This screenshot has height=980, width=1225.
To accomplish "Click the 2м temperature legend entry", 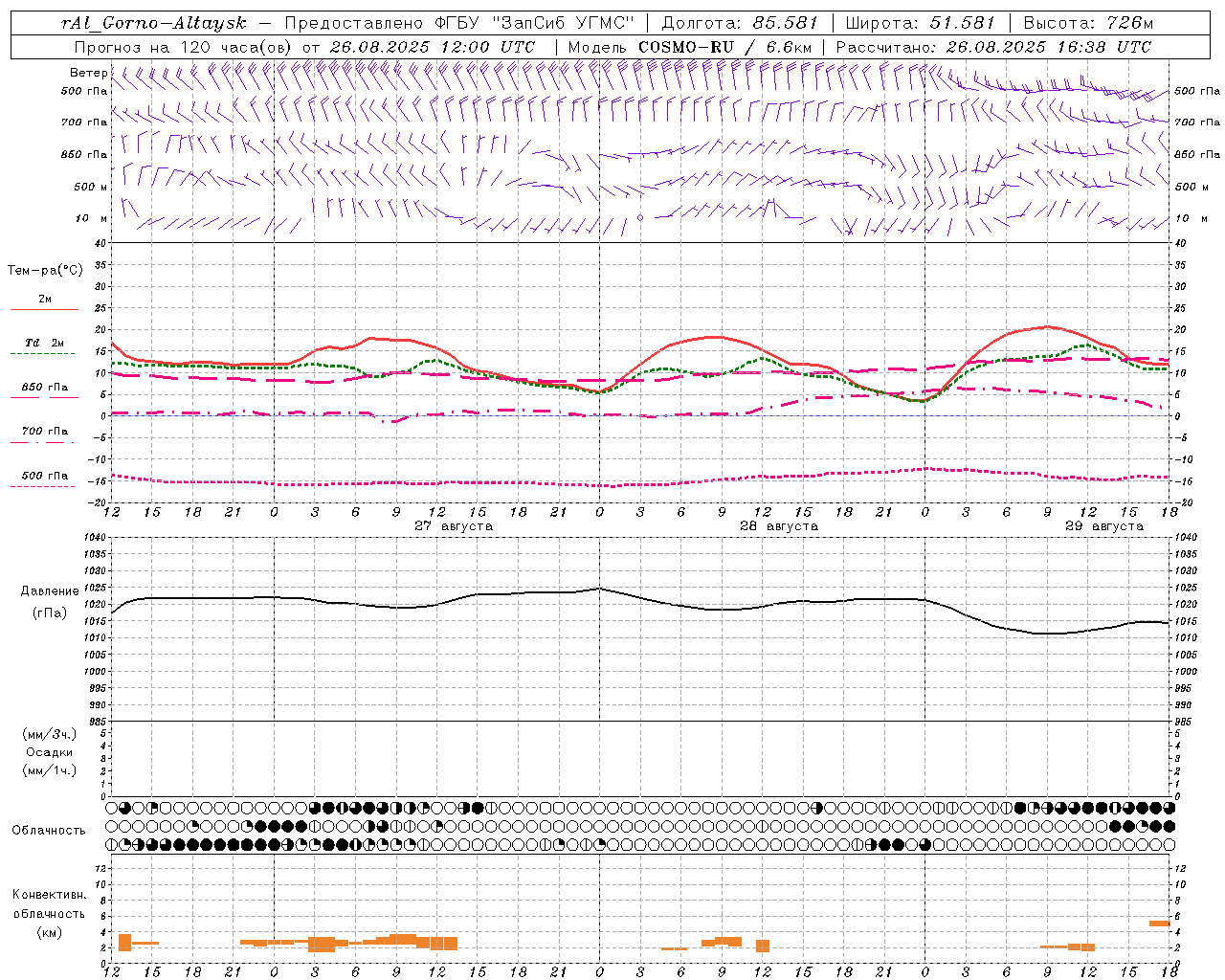I will tap(45, 300).
